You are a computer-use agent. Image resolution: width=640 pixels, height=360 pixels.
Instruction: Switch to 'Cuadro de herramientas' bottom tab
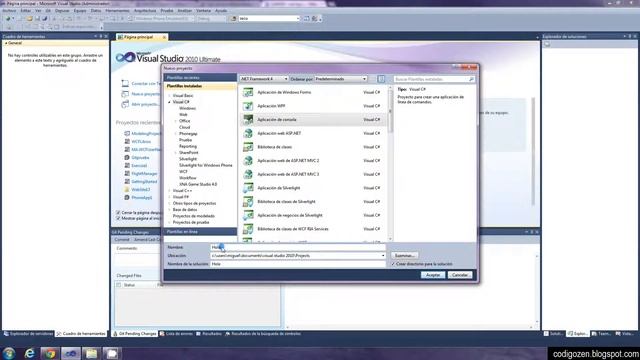point(81,333)
